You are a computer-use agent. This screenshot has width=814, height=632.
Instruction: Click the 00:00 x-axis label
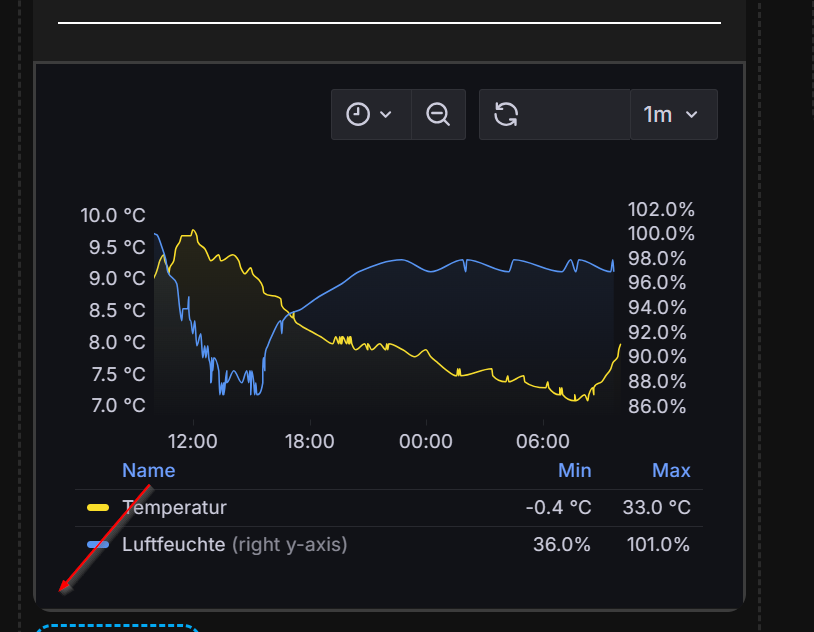(426, 441)
